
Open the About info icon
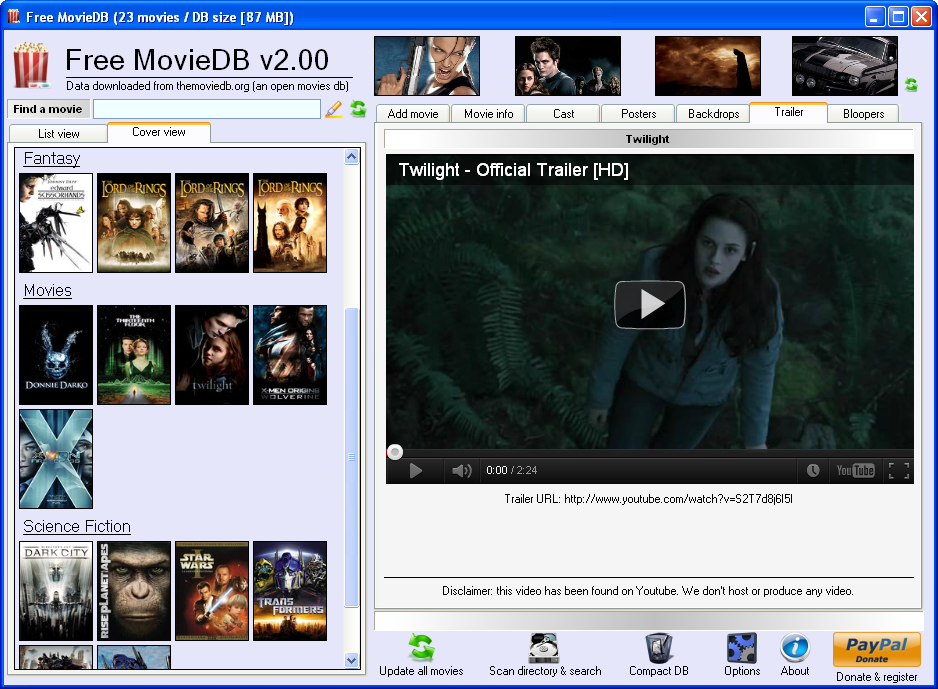point(795,648)
